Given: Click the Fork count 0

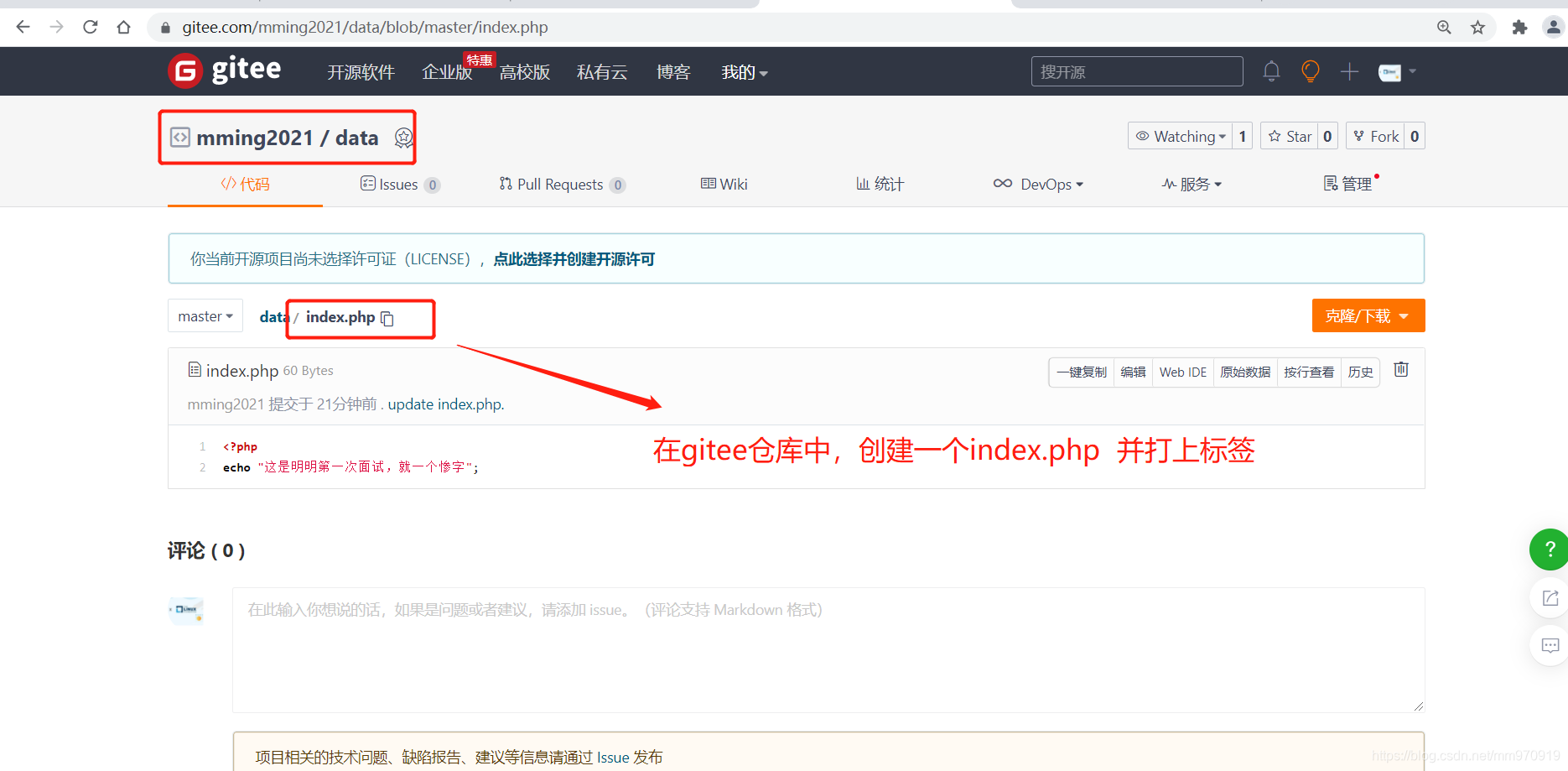Looking at the screenshot, I should 1415,136.
